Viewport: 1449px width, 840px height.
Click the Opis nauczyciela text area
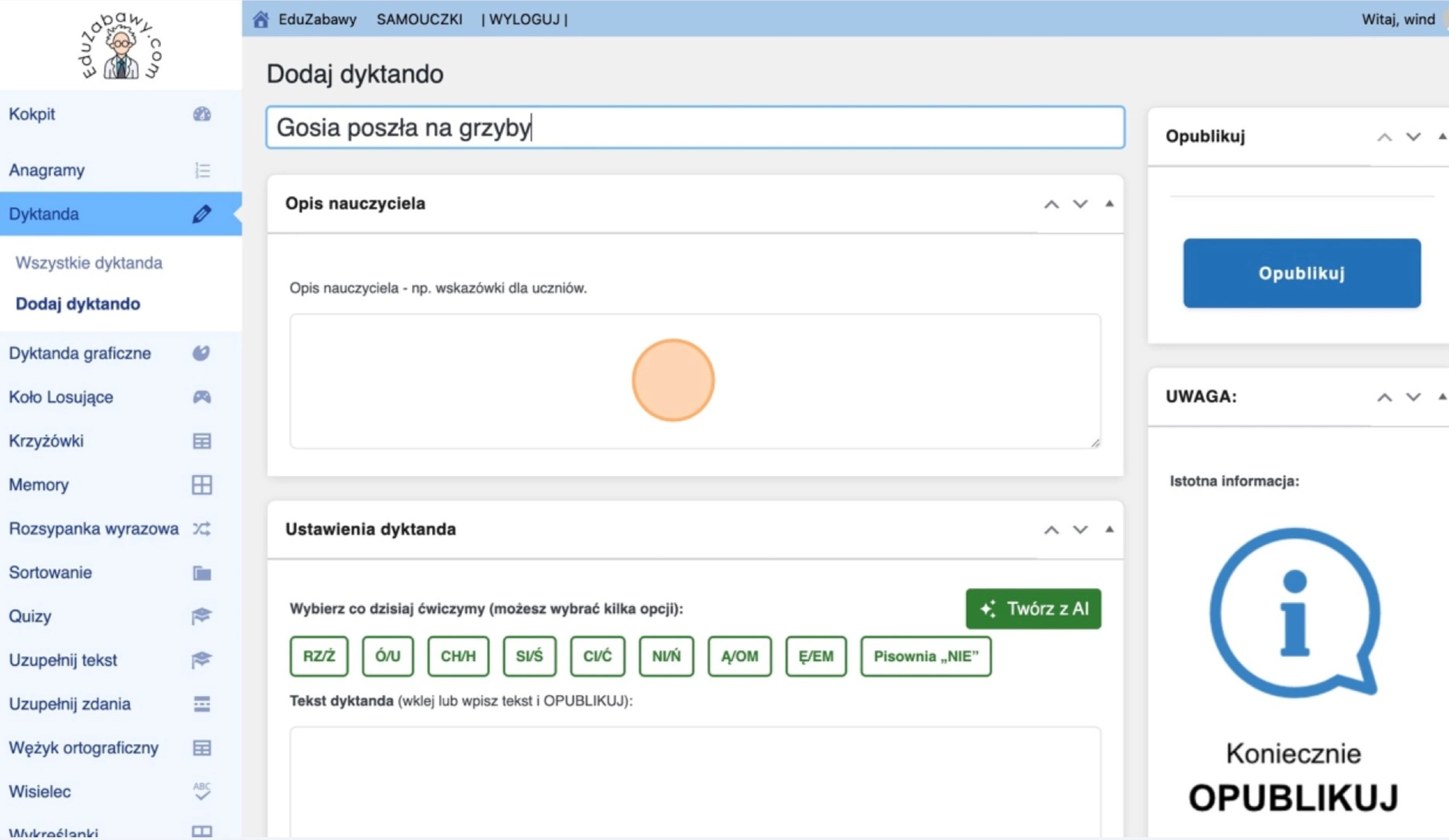695,381
